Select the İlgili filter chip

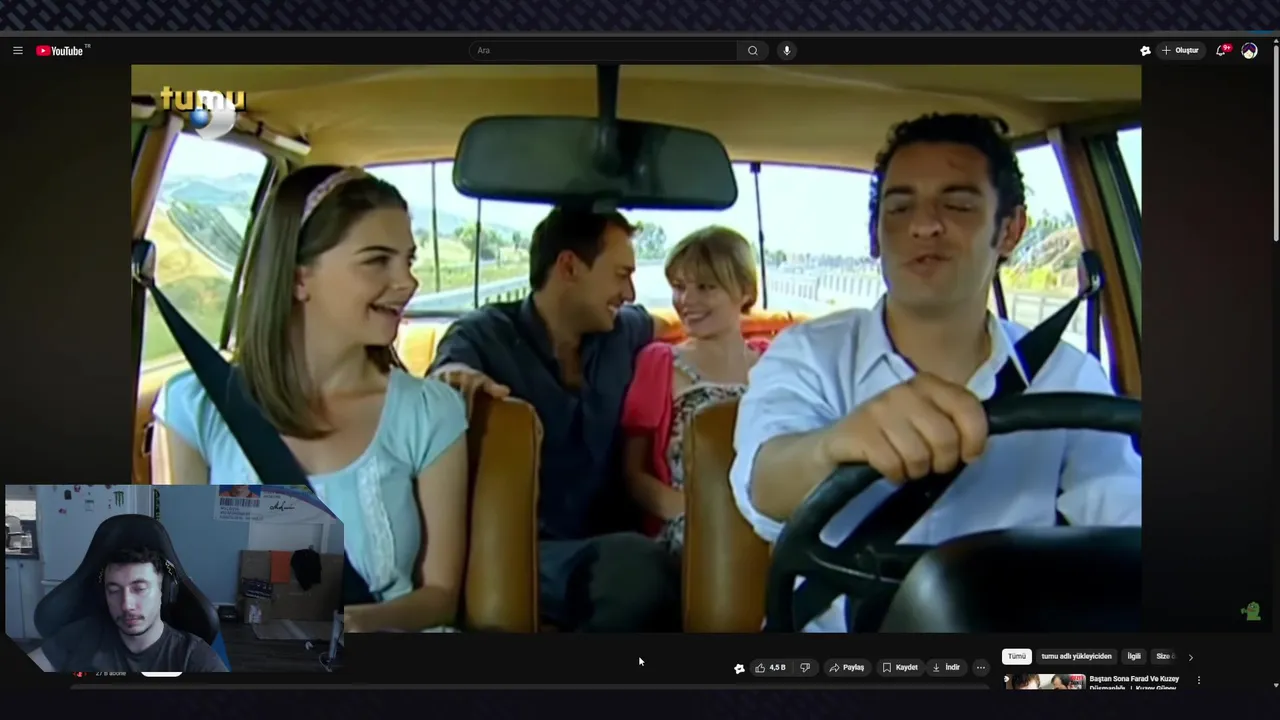1134,657
